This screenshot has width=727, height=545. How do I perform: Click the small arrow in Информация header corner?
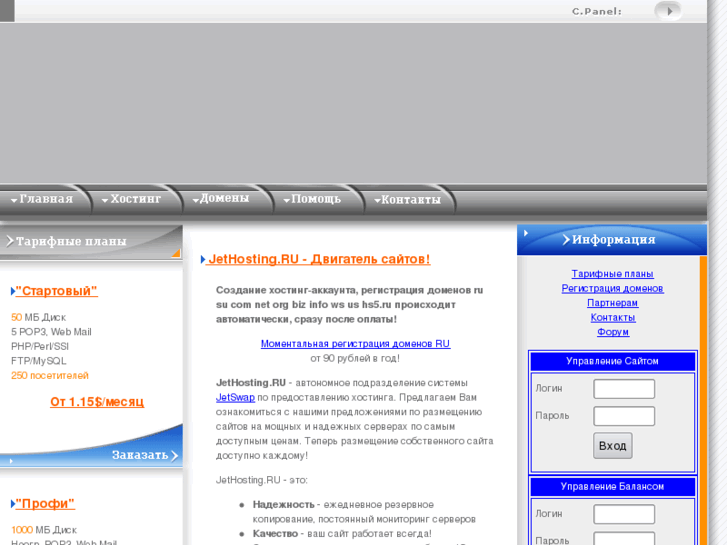pyautogui.click(x=526, y=233)
